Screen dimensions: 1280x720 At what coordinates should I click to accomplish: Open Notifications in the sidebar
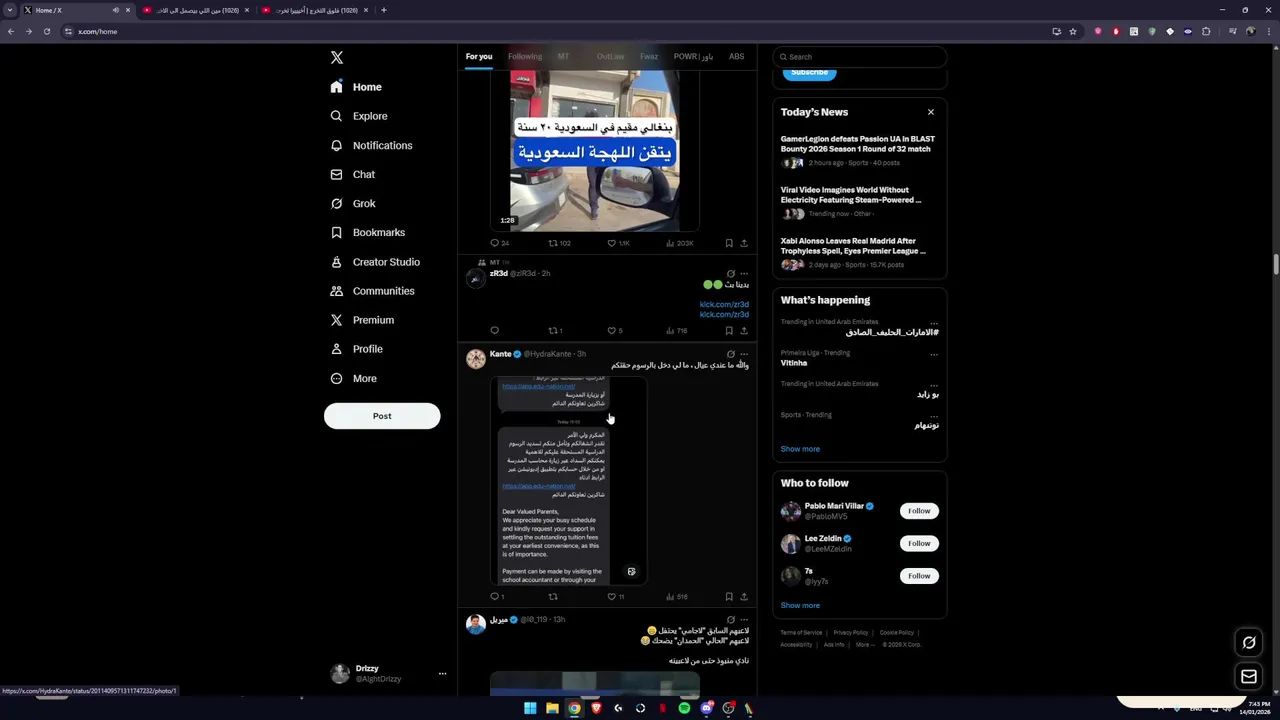tap(371, 145)
